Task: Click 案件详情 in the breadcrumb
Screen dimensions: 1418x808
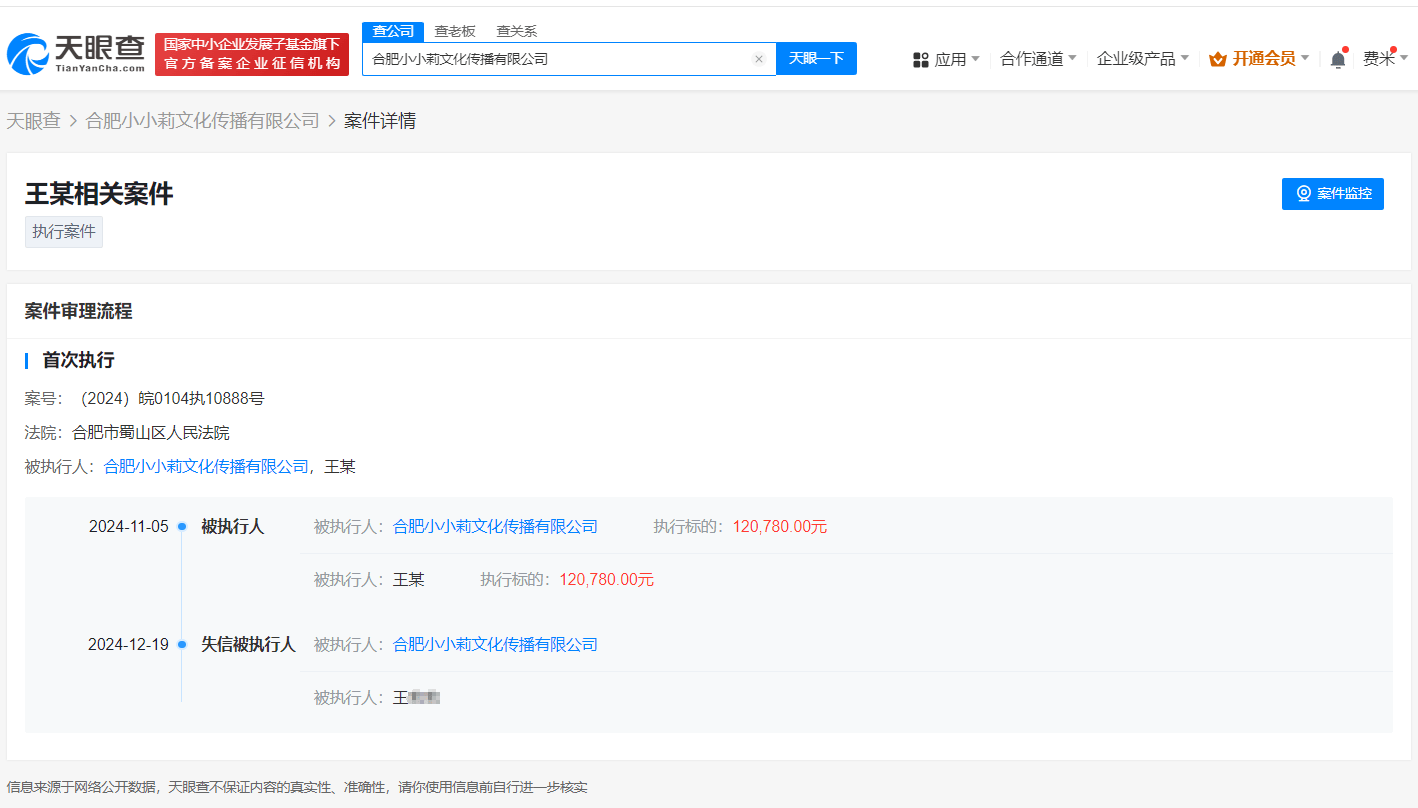Action: pos(380,121)
